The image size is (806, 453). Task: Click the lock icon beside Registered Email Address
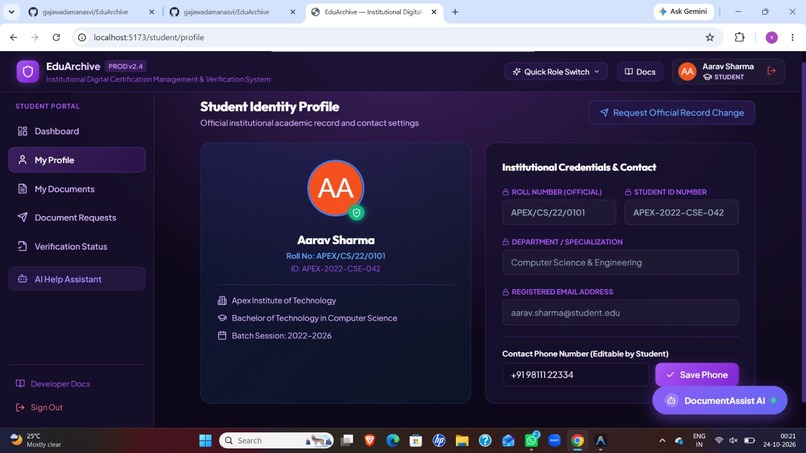coord(505,292)
